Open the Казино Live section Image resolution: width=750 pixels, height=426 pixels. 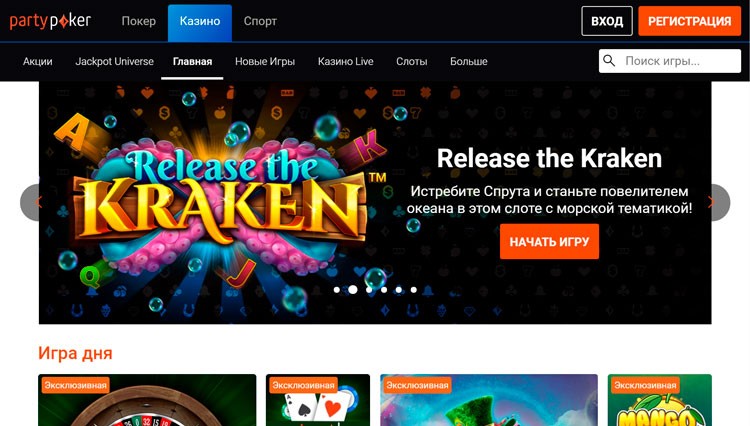(345, 61)
